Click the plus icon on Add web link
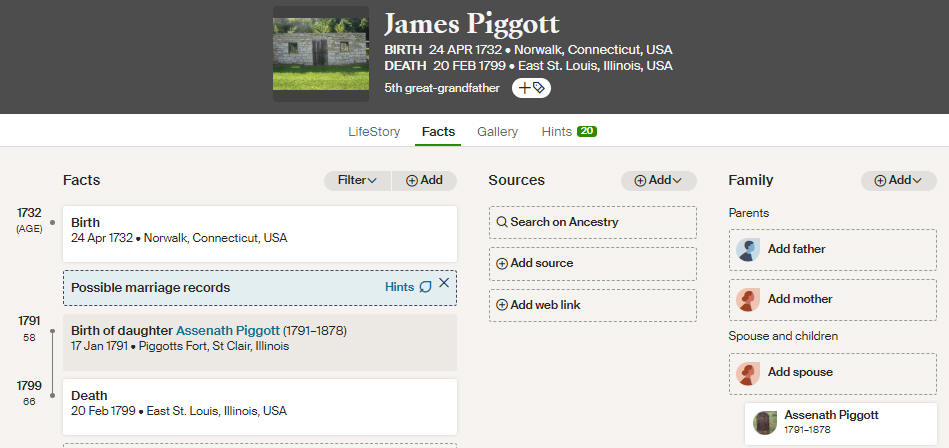The height and width of the screenshot is (448, 949). tap(502, 305)
